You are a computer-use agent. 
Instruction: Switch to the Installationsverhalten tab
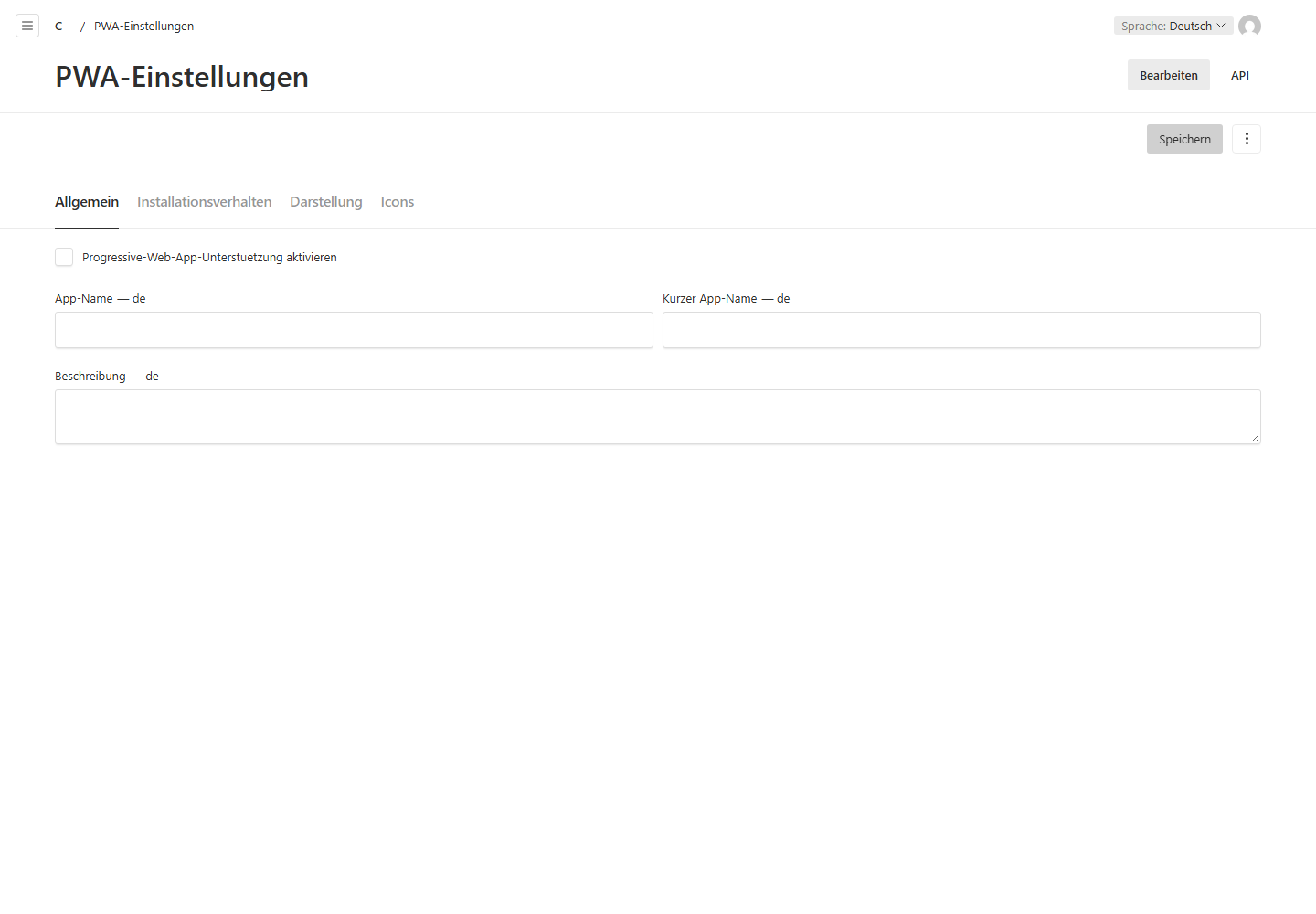pyautogui.click(x=205, y=202)
